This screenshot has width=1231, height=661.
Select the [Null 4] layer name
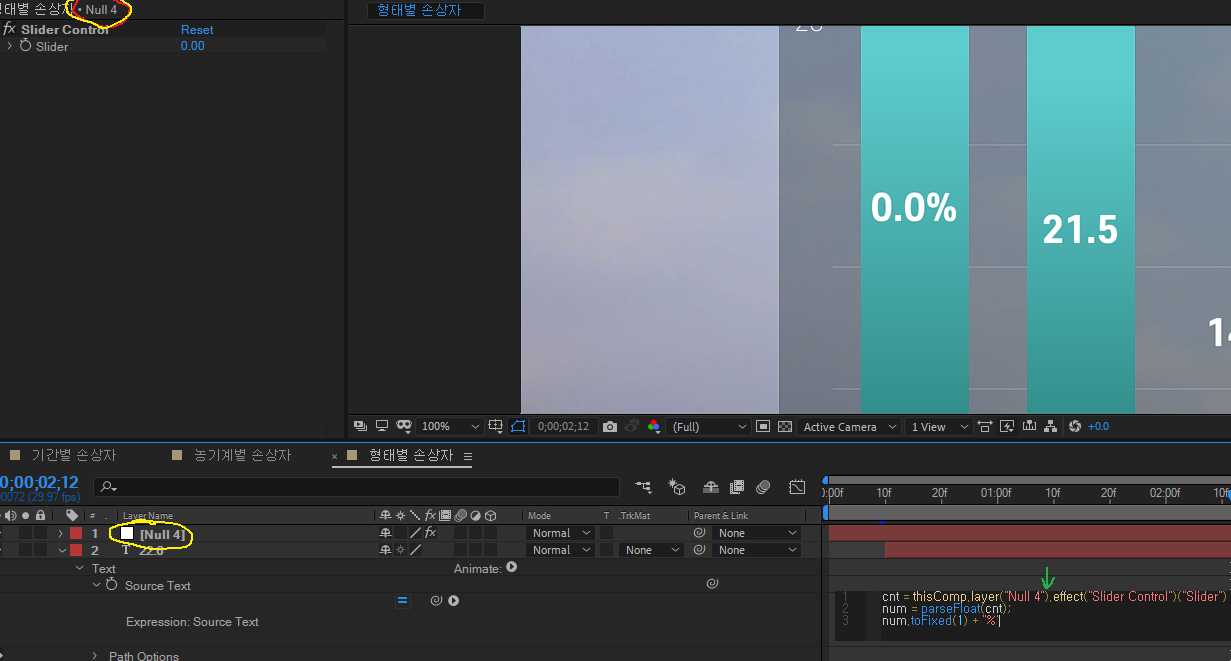[x=162, y=534]
